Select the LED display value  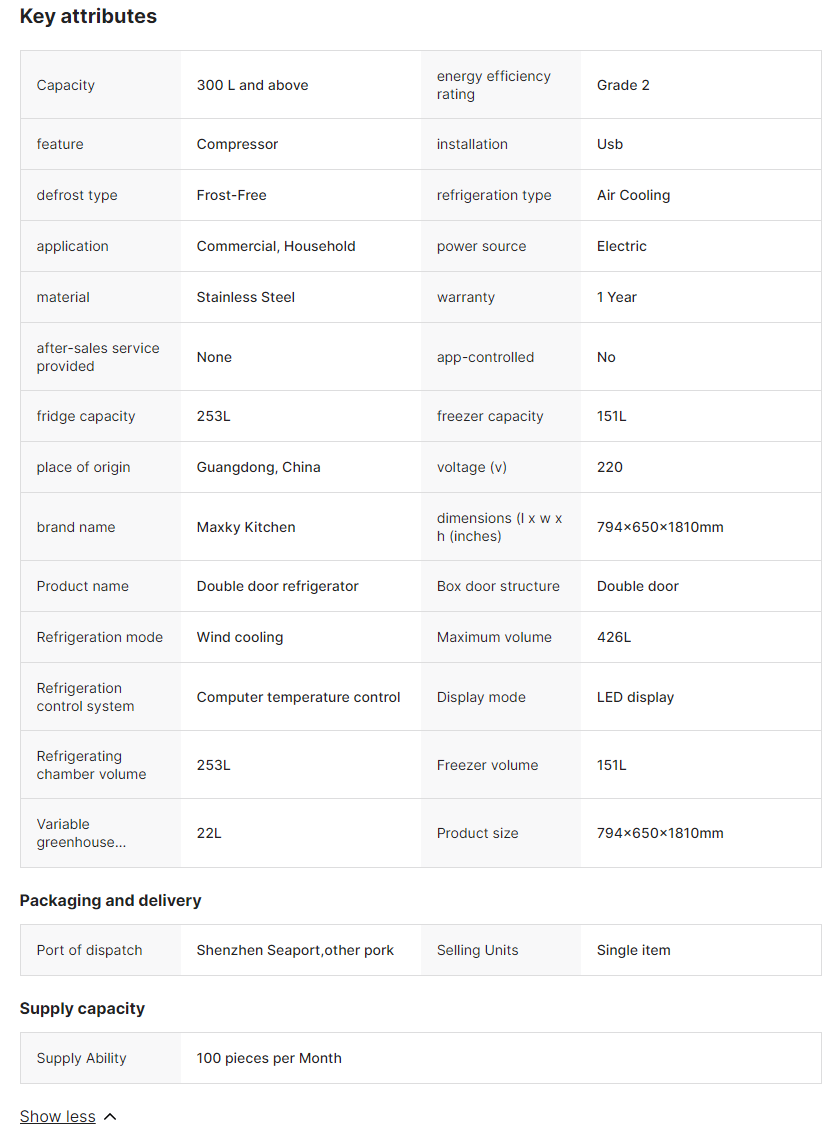pyautogui.click(x=635, y=697)
